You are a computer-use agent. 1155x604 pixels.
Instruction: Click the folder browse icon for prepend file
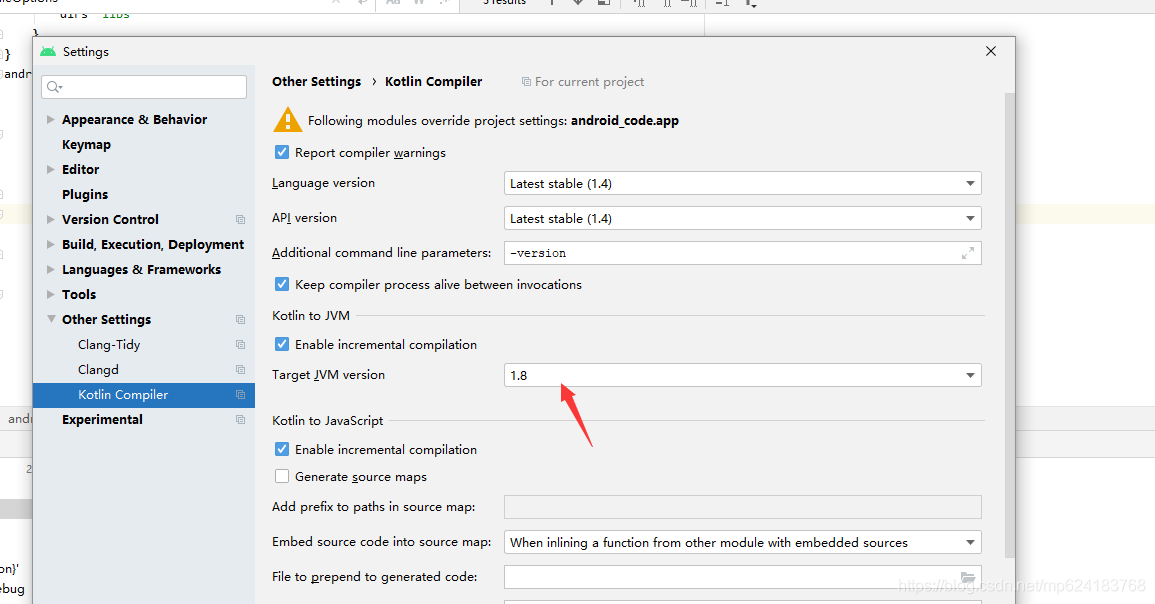[x=968, y=577]
